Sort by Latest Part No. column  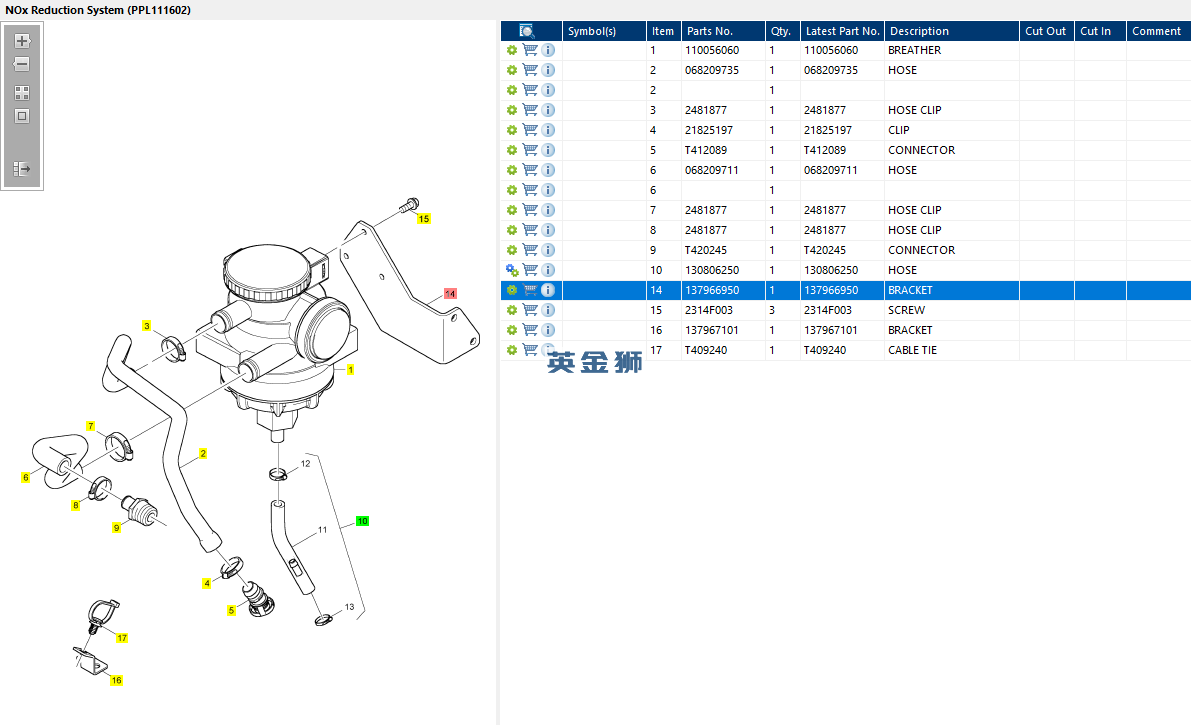point(842,31)
